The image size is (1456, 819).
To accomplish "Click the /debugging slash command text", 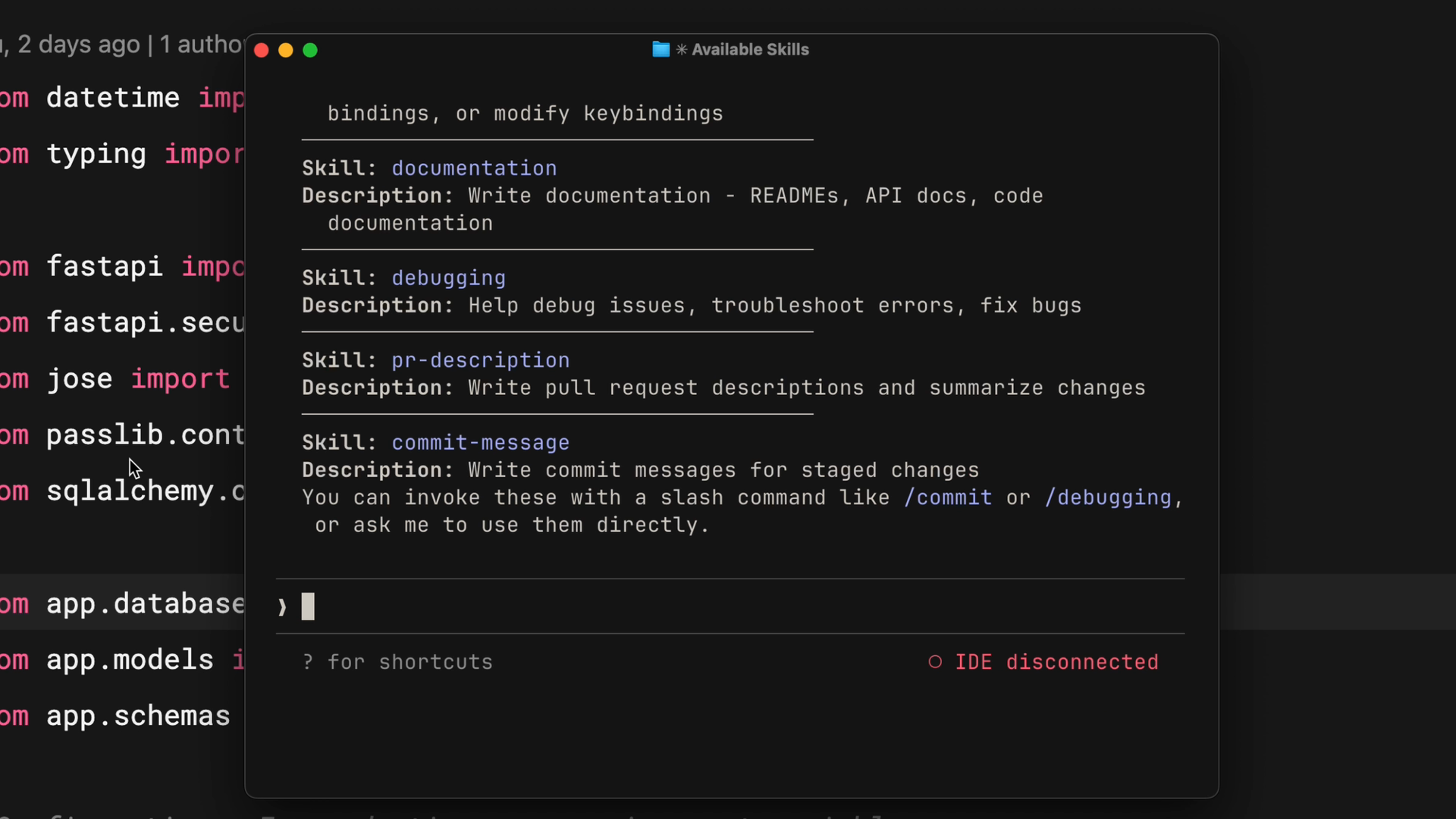I will (1108, 497).
